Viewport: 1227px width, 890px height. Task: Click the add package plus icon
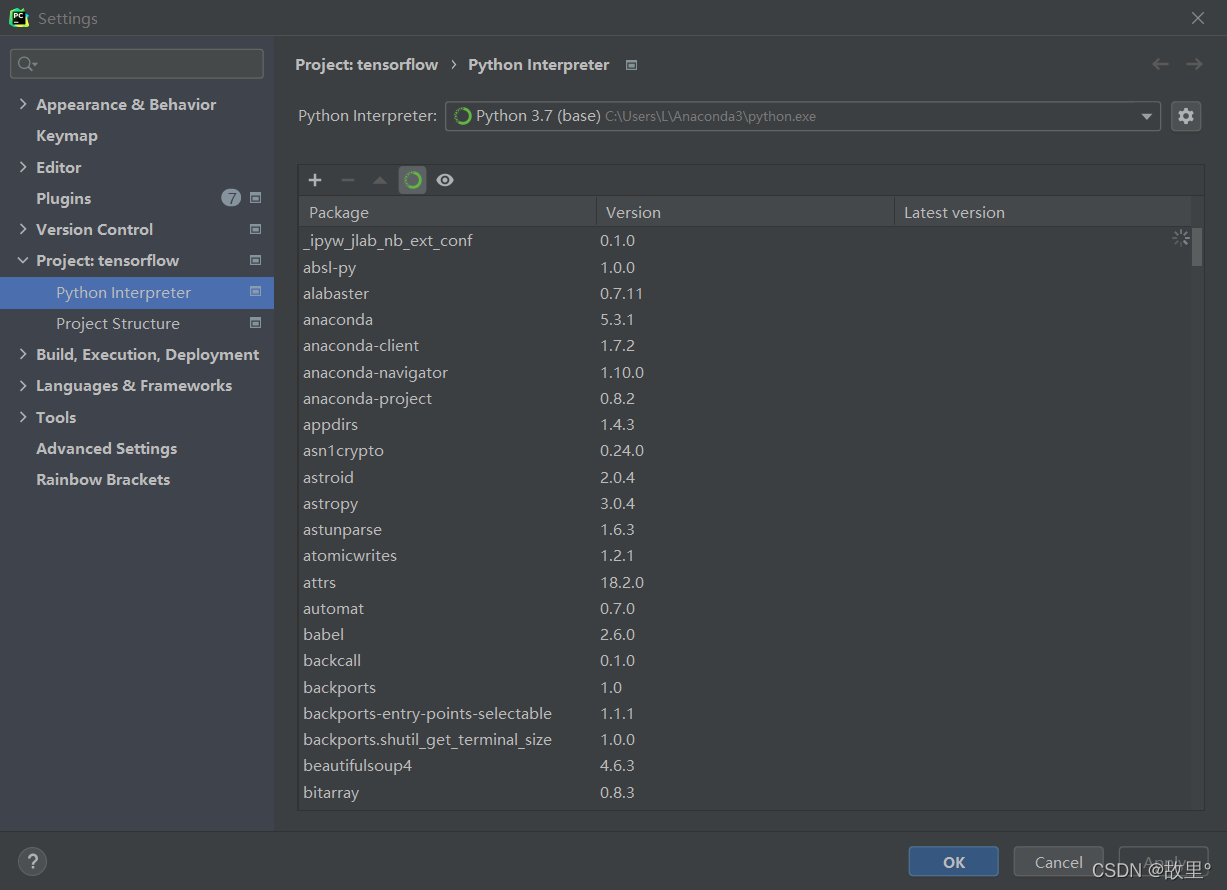click(315, 180)
